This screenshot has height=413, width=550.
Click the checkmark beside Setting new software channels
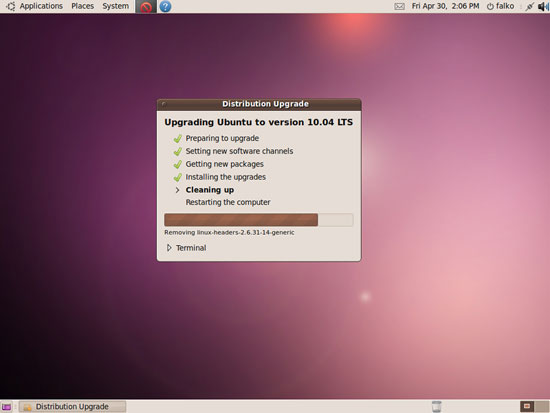tap(177, 152)
